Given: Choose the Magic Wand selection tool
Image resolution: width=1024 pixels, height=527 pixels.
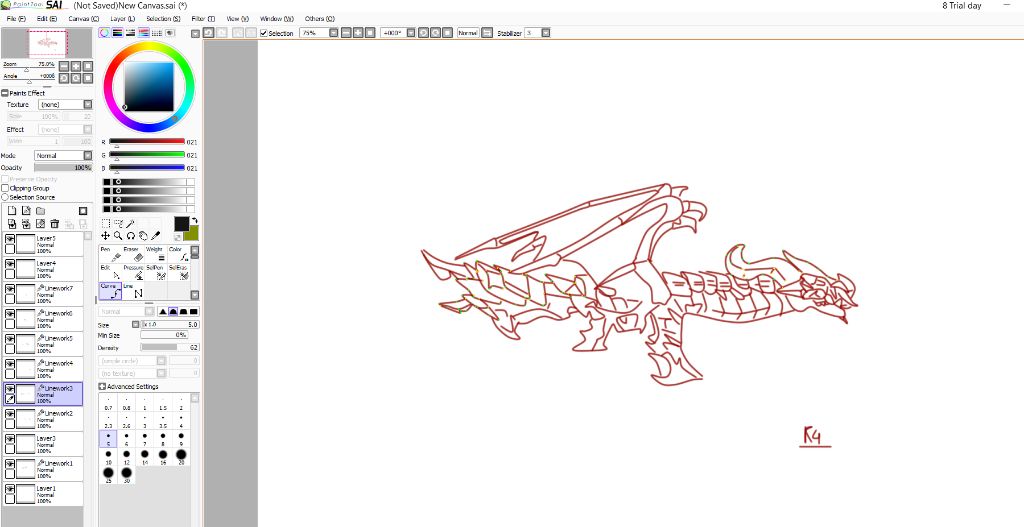Looking at the screenshot, I should [131, 223].
